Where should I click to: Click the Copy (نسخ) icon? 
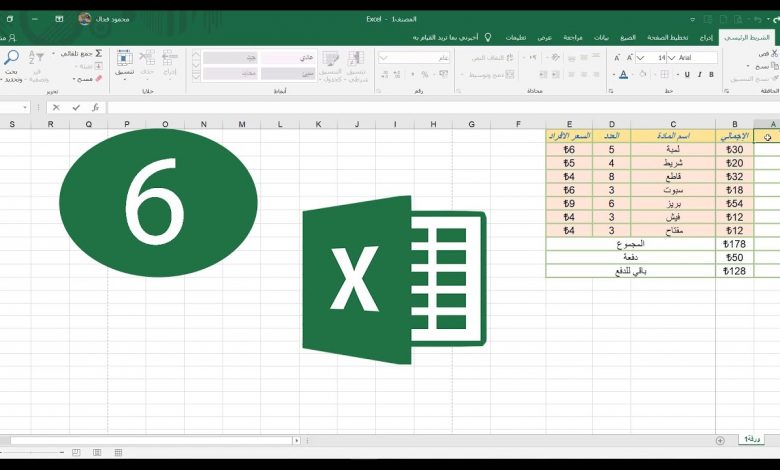(x=775, y=66)
